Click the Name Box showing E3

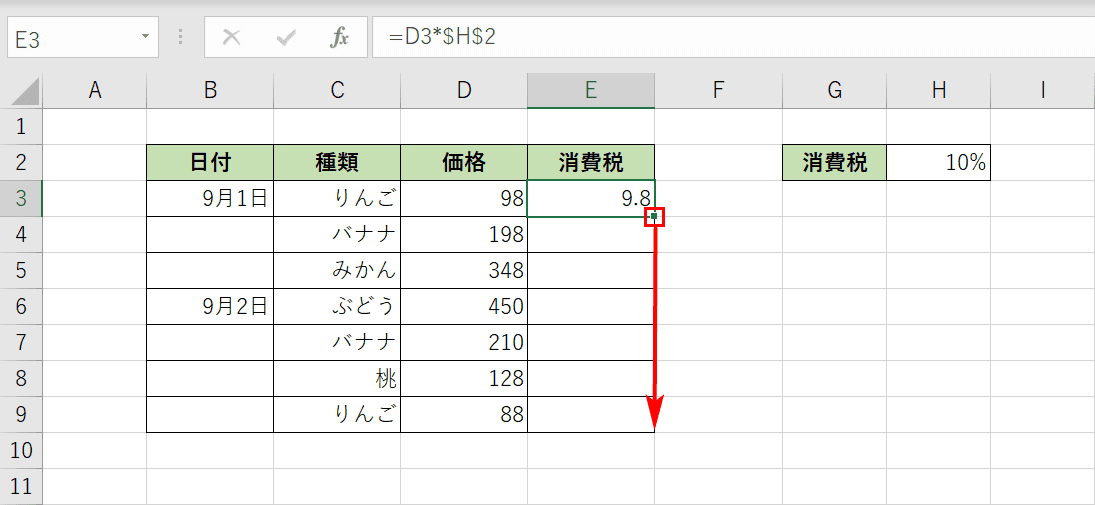(82, 38)
